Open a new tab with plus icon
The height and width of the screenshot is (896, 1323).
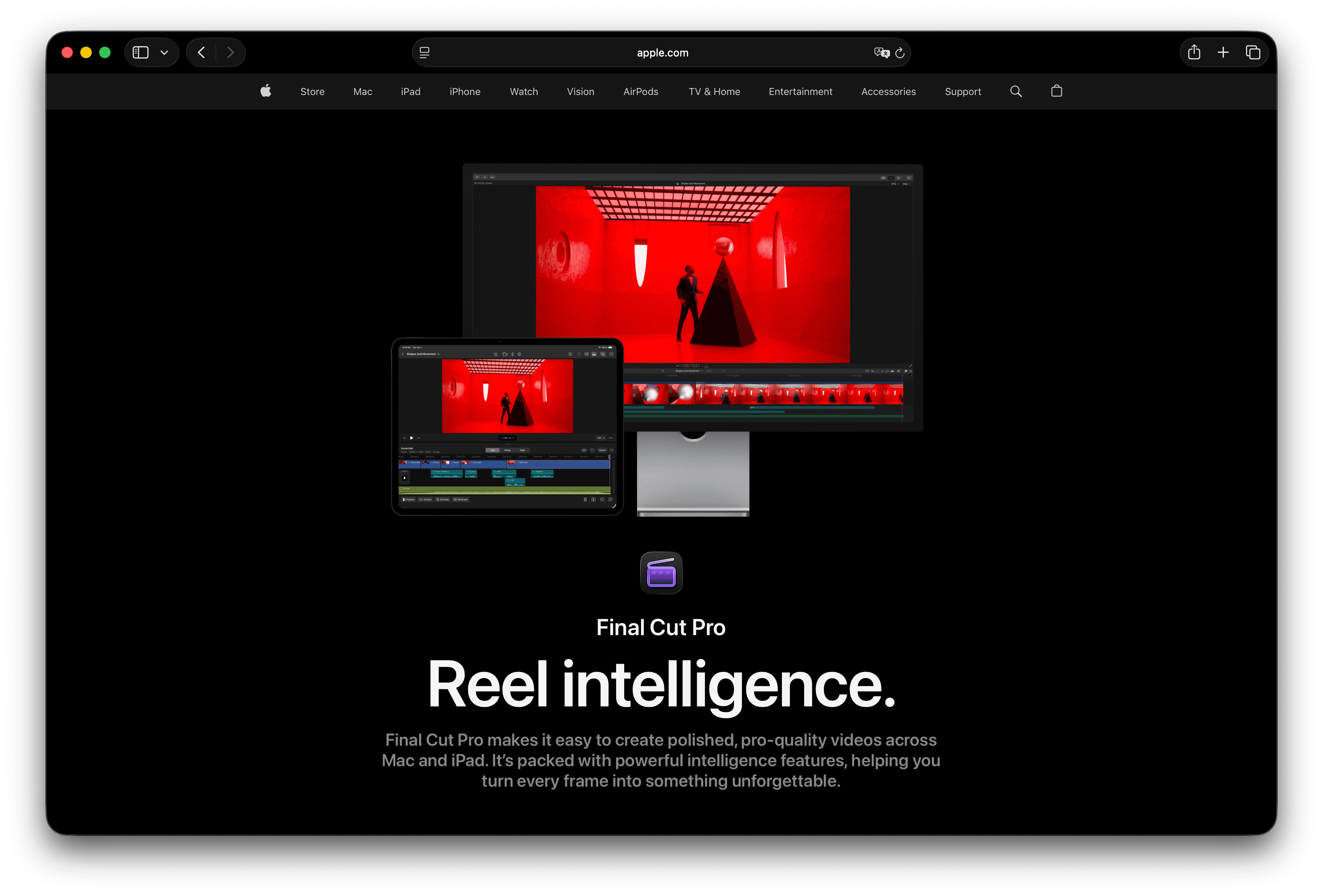pos(1223,52)
